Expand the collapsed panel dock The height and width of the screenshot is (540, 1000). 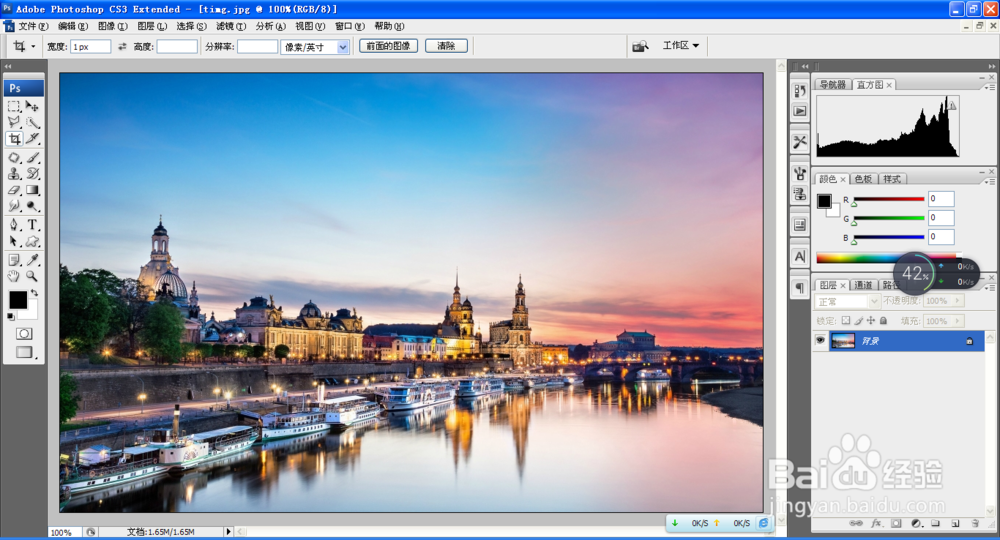805,66
